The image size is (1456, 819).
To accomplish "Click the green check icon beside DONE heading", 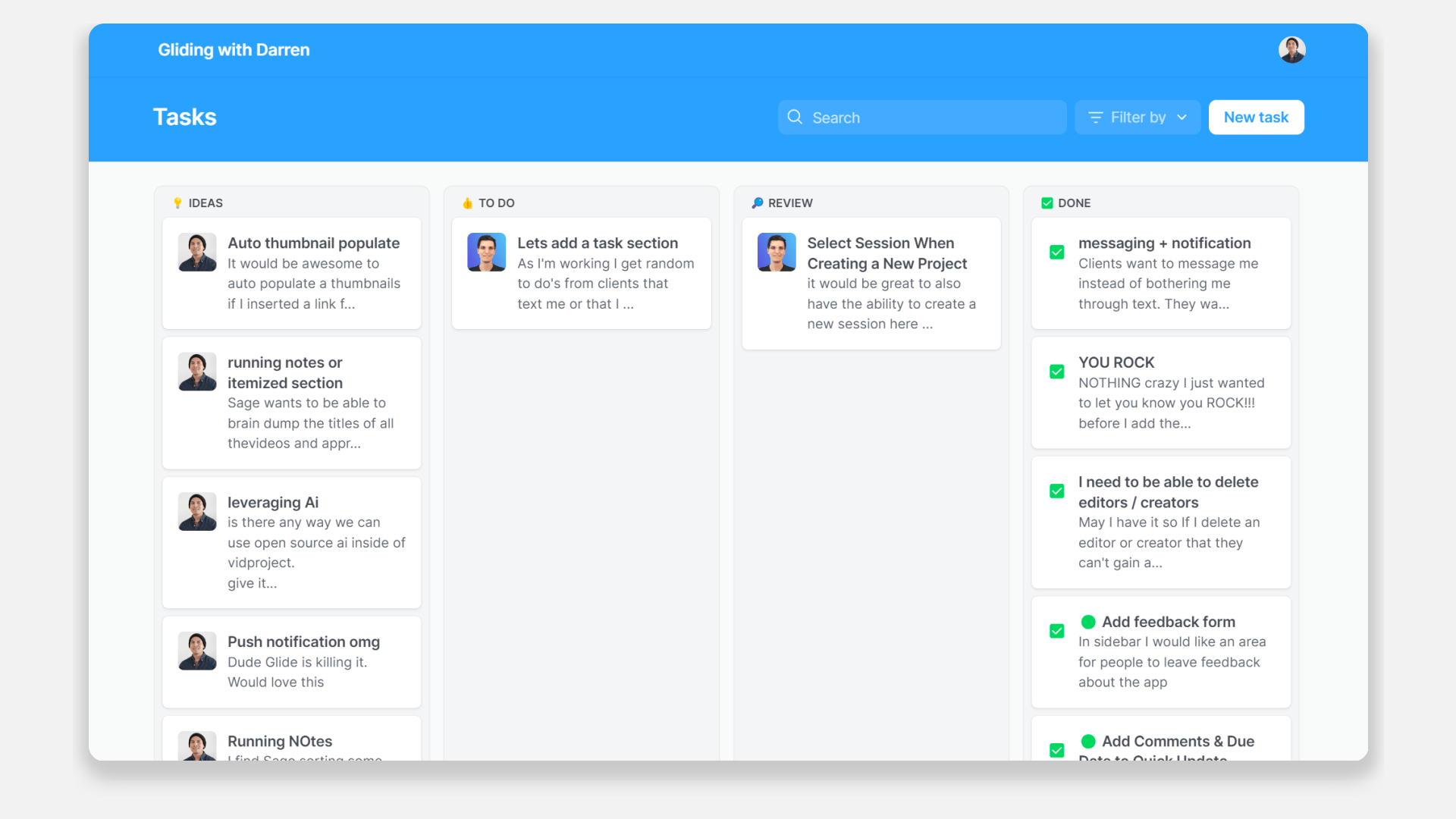I will pyautogui.click(x=1046, y=203).
